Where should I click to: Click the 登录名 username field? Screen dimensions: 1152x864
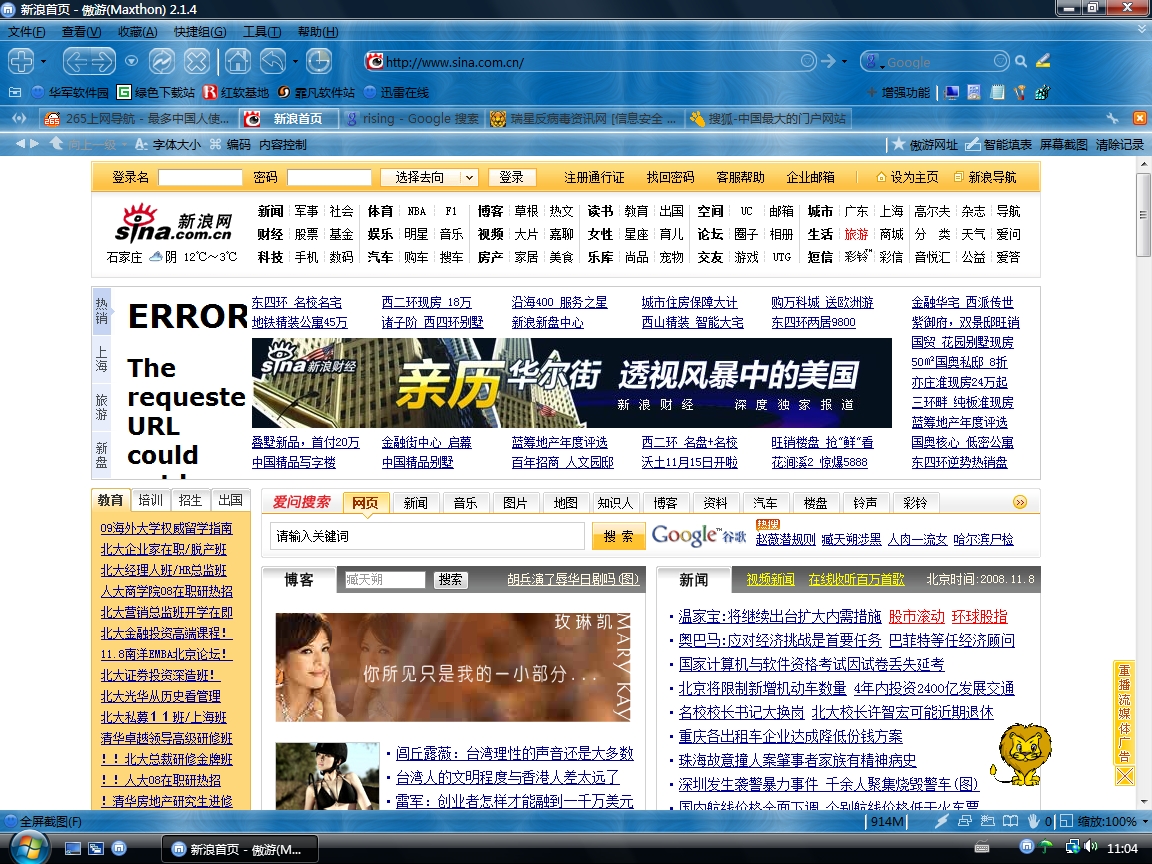click(x=200, y=177)
